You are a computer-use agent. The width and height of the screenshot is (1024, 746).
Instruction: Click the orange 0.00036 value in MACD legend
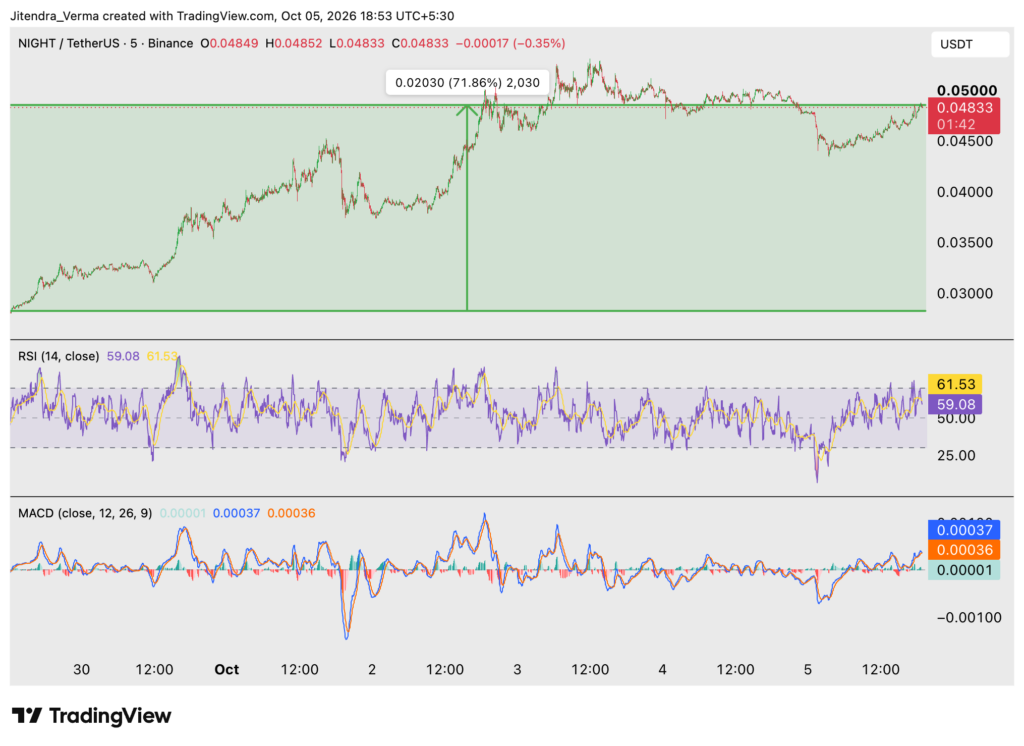(291, 513)
